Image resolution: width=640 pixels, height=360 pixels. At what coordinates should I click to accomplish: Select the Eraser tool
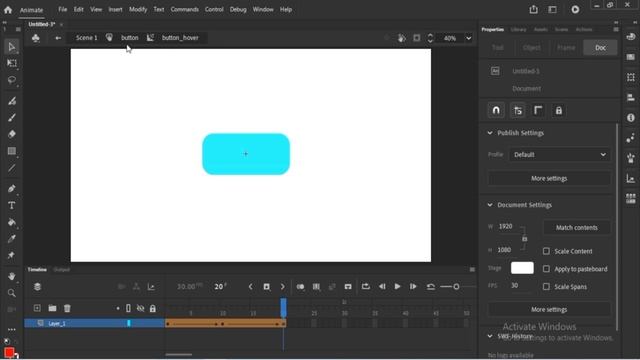pos(11,134)
